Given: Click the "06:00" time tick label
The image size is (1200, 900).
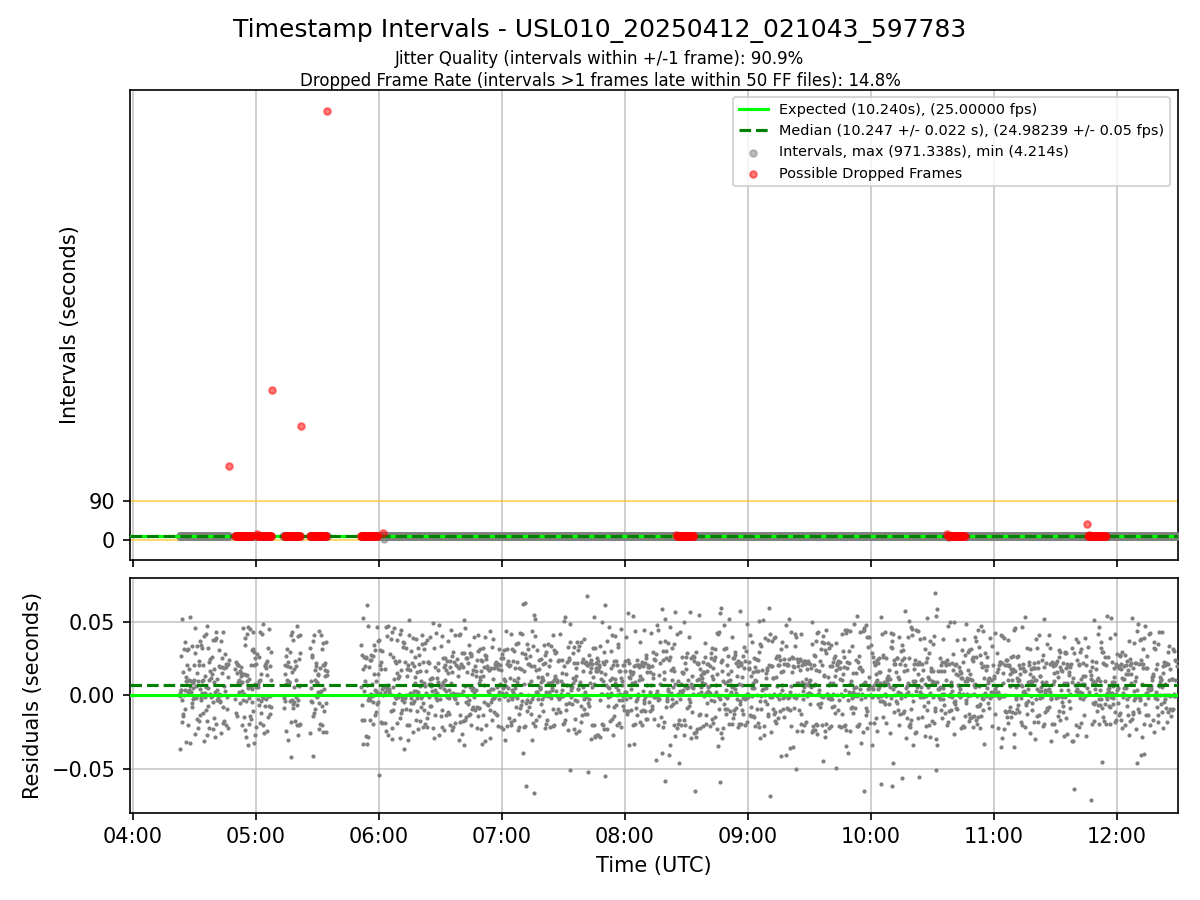Looking at the screenshot, I should click(379, 837).
